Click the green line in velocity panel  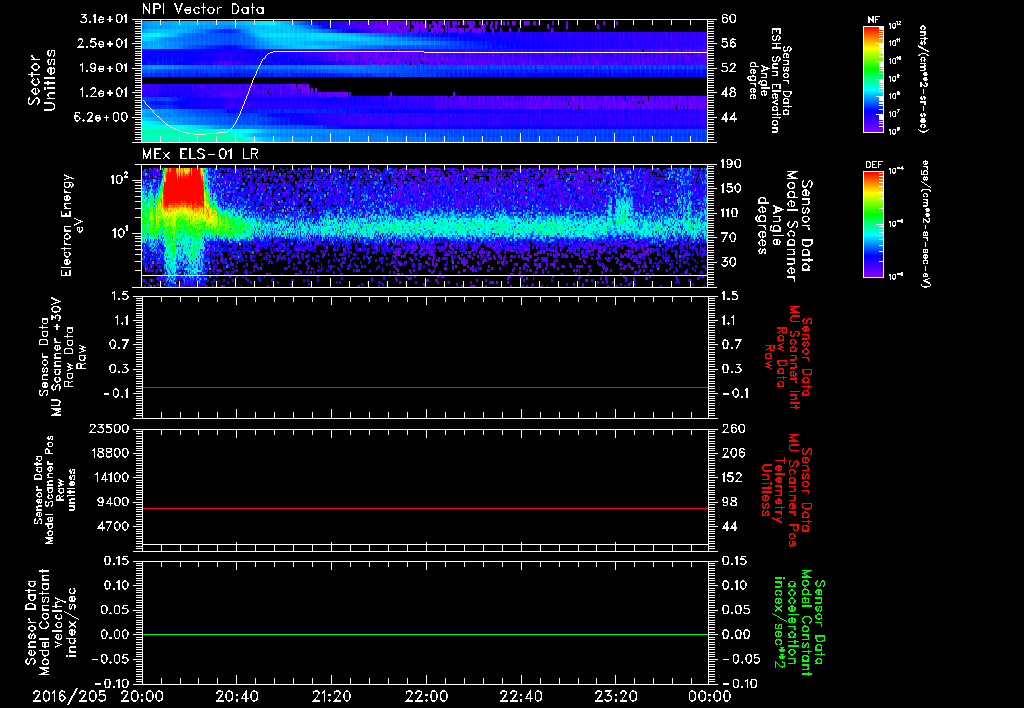[424, 634]
